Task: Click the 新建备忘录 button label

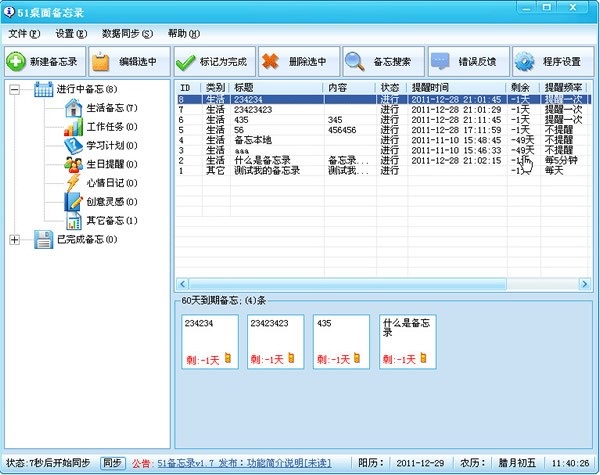Action: click(54, 62)
